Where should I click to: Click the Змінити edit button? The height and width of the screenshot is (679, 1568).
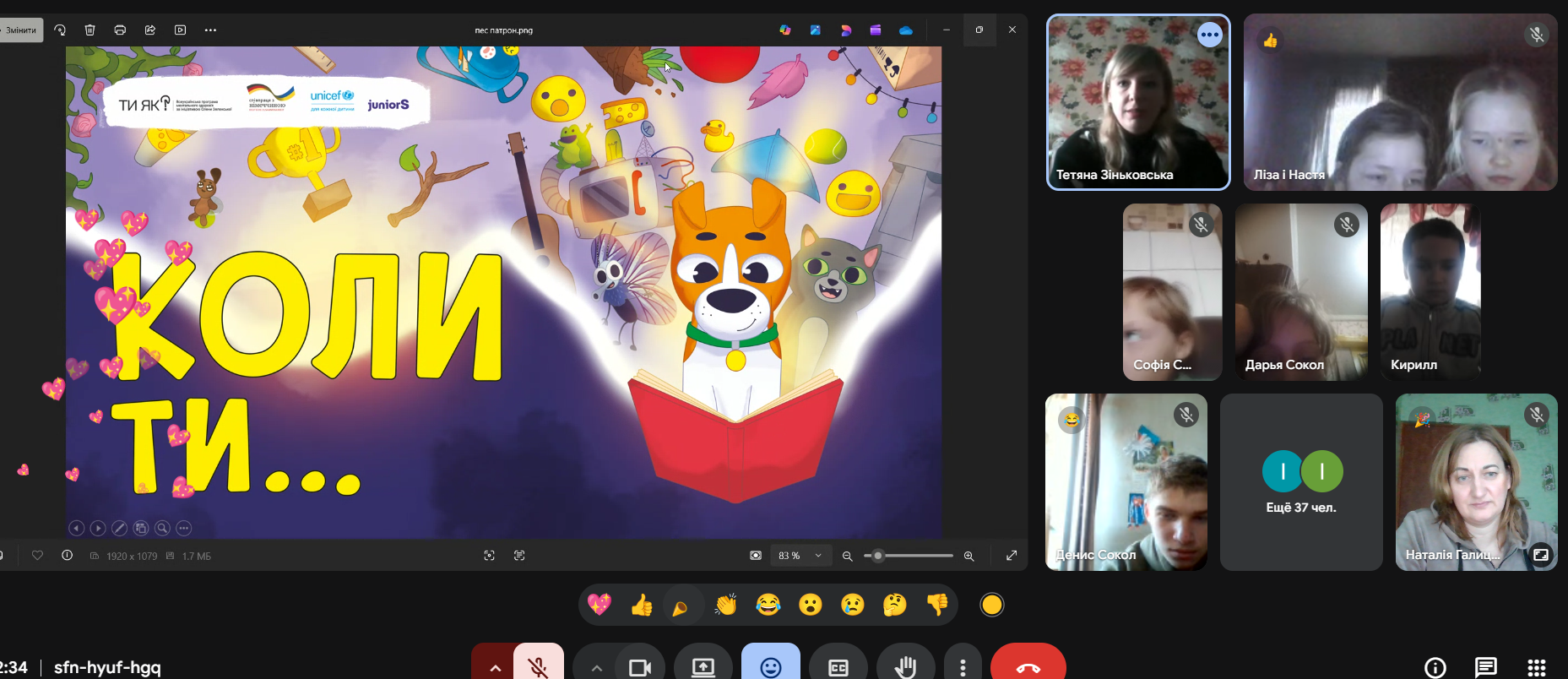click(x=20, y=30)
